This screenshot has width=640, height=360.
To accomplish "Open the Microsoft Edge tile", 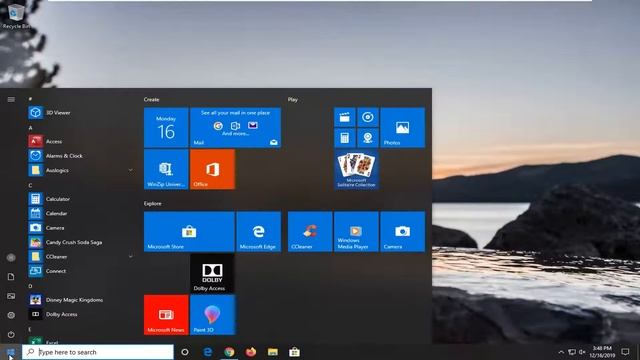I will point(259,231).
